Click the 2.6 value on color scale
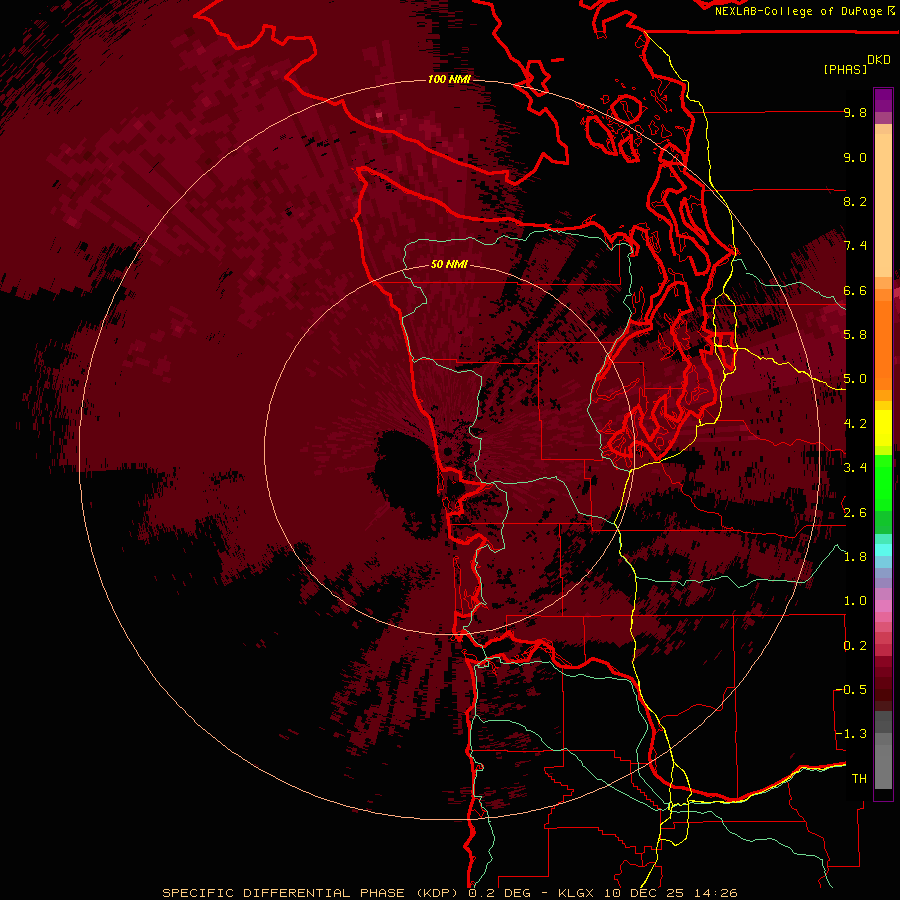900x900 pixels. click(x=855, y=513)
